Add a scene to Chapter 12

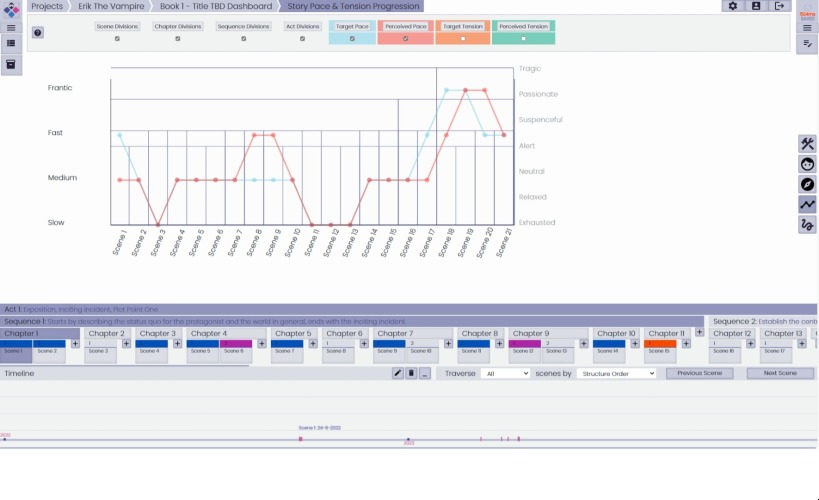[751, 344]
